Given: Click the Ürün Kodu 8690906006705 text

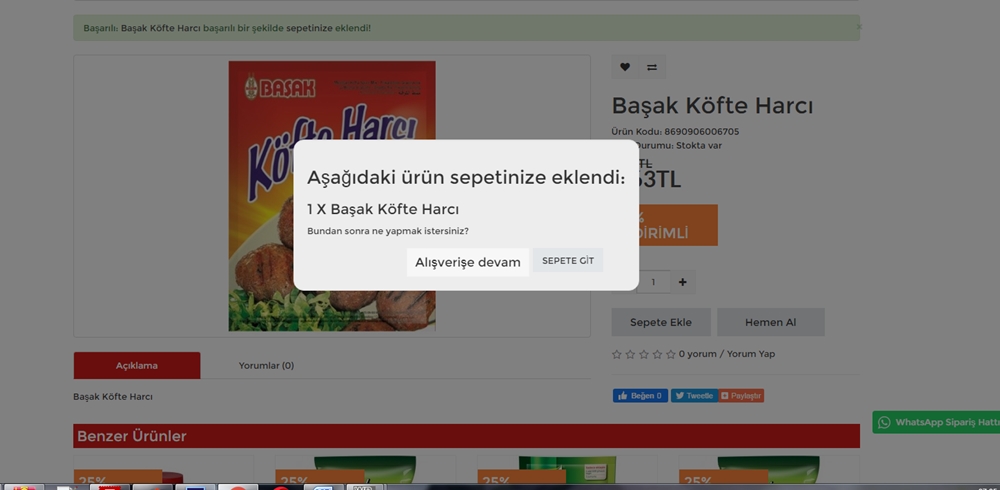Looking at the screenshot, I should [x=675, y=131].
